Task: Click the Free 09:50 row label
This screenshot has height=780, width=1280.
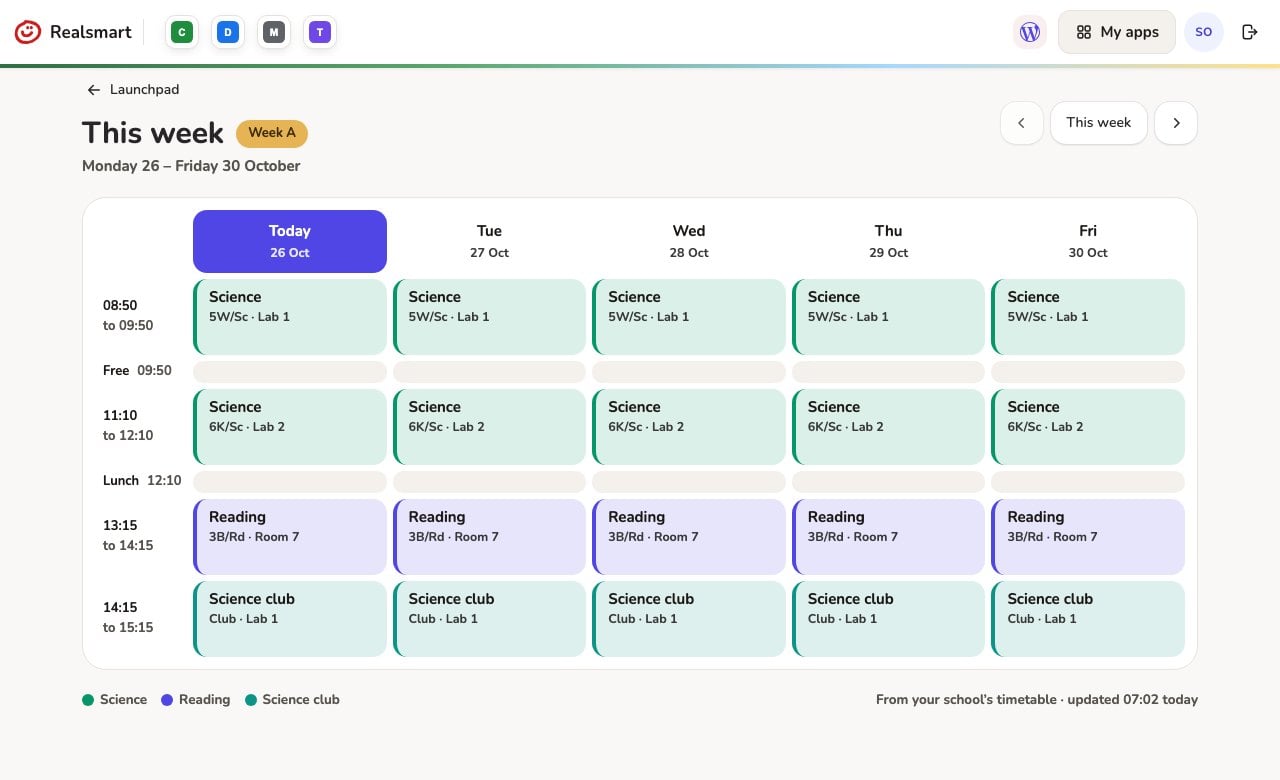Action: pyautogui.click(x=137, y=371)
